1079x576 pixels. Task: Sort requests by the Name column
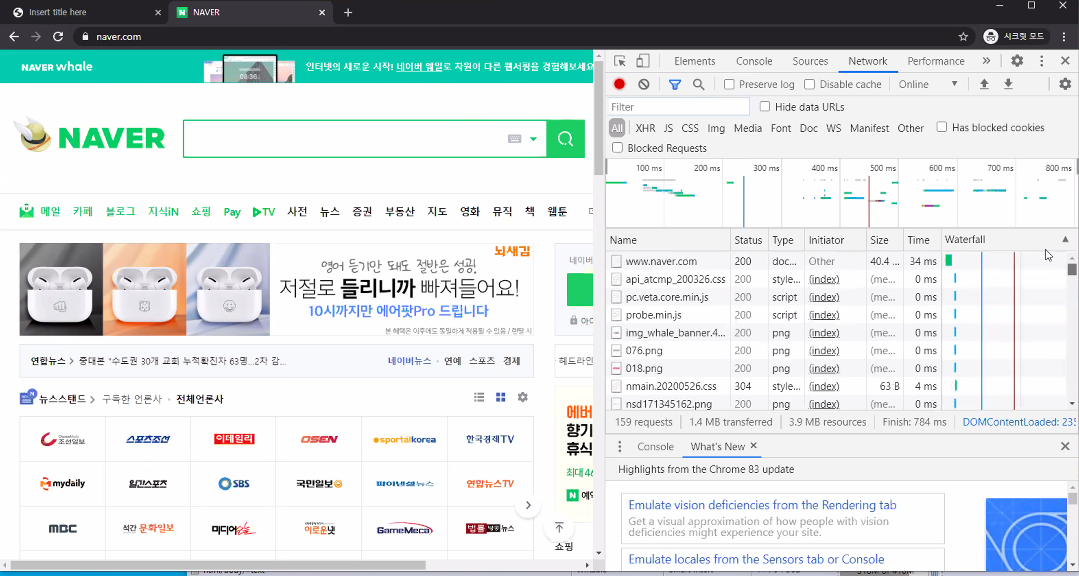(x=668, y=239)
